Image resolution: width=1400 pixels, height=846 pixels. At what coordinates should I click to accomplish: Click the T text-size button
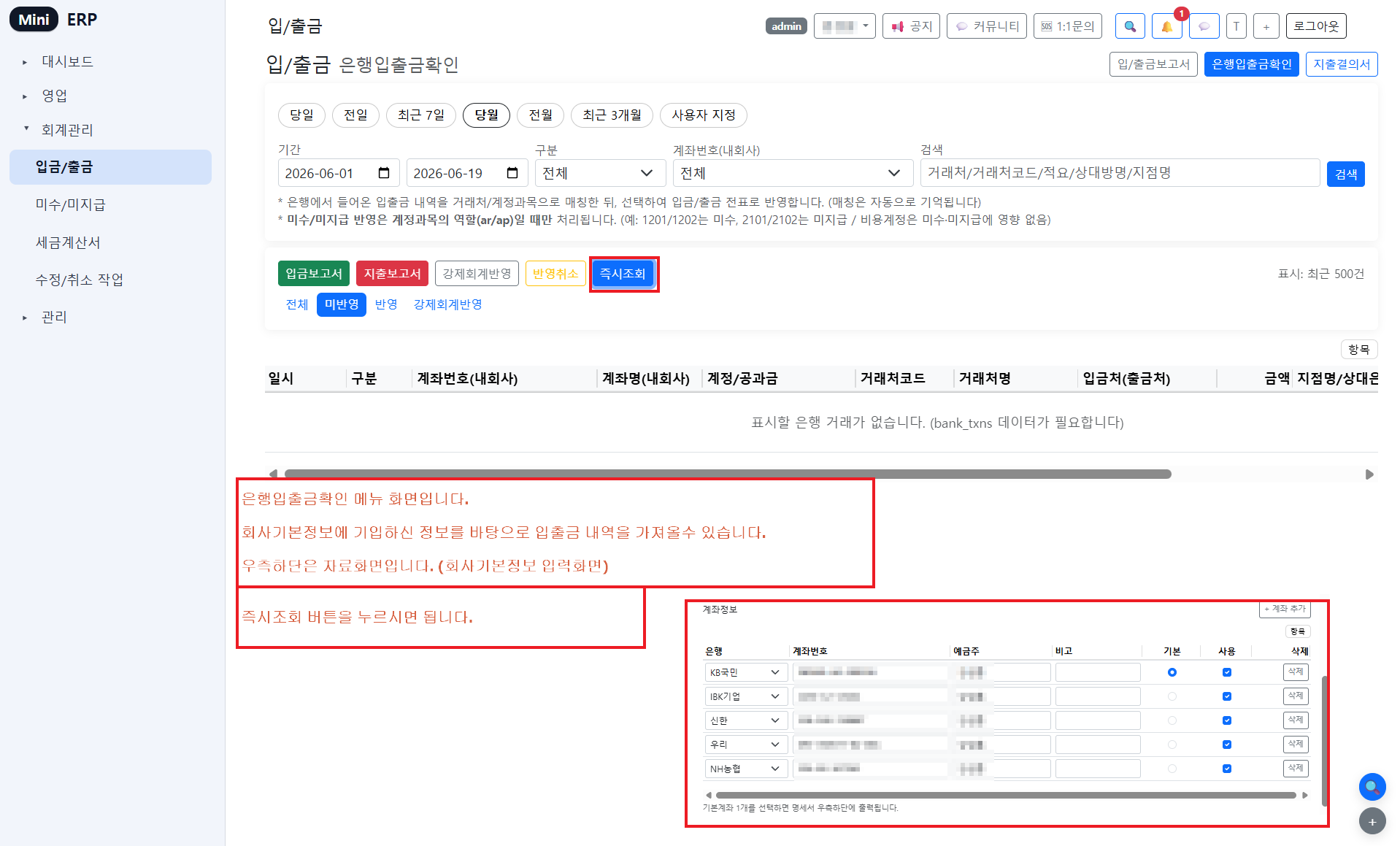[x=1236, y=26]
